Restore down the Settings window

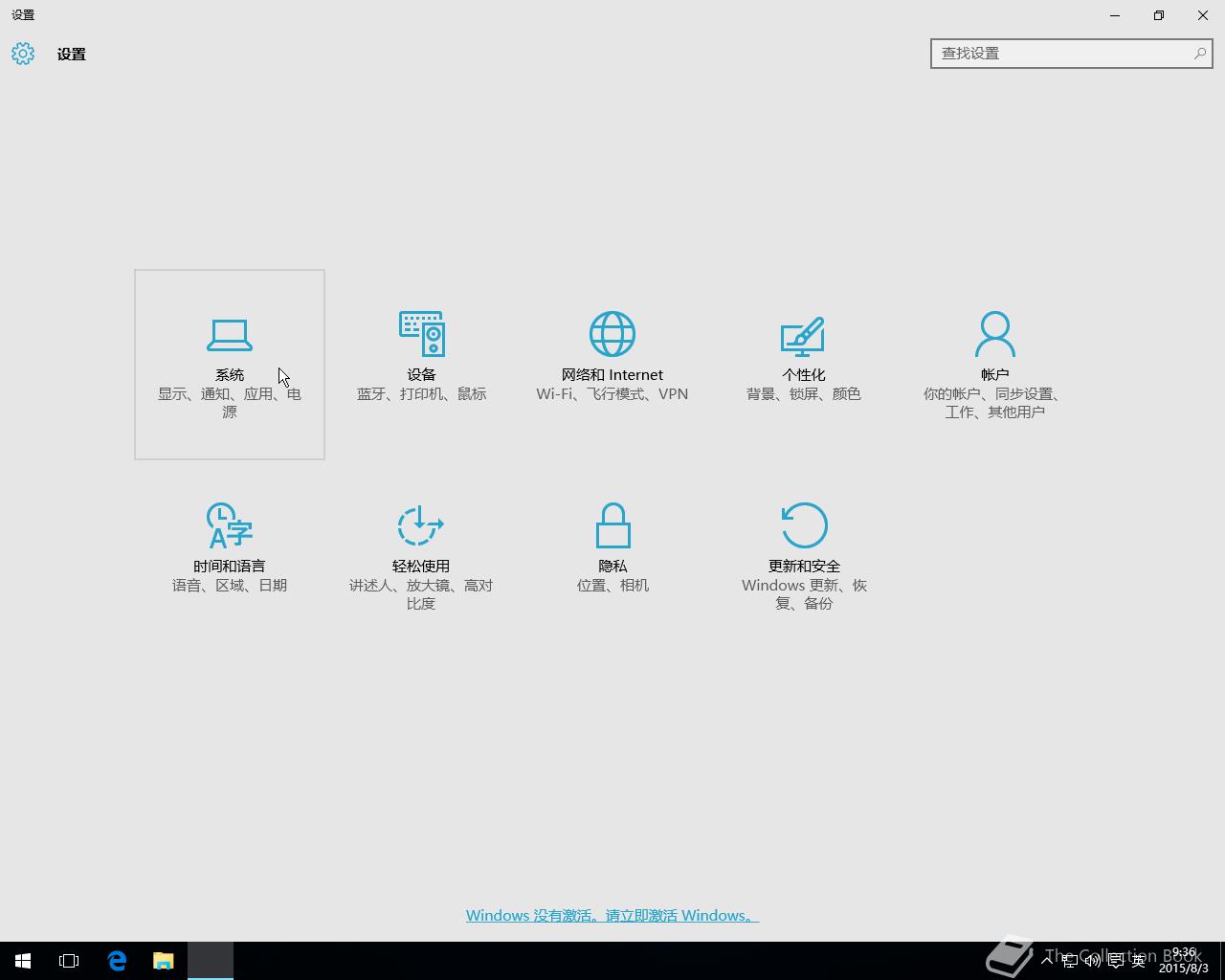point(1159,15)
